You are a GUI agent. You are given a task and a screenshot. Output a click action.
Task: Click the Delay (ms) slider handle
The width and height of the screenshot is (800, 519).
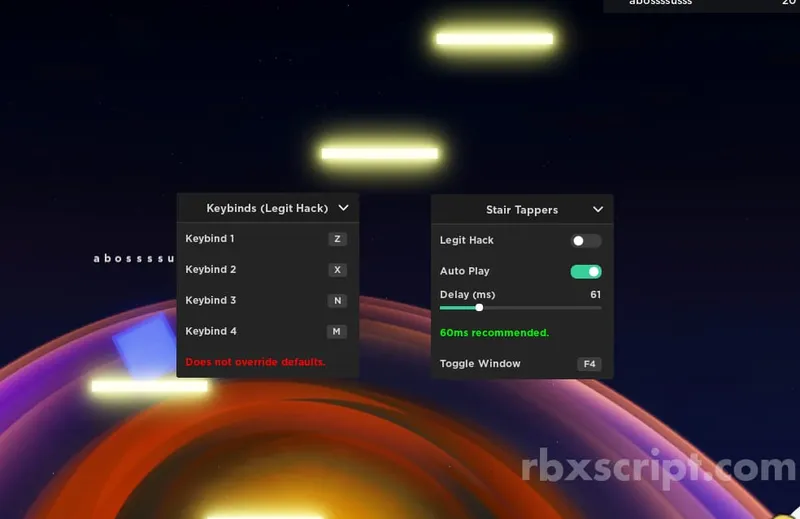tap(479, 307)
